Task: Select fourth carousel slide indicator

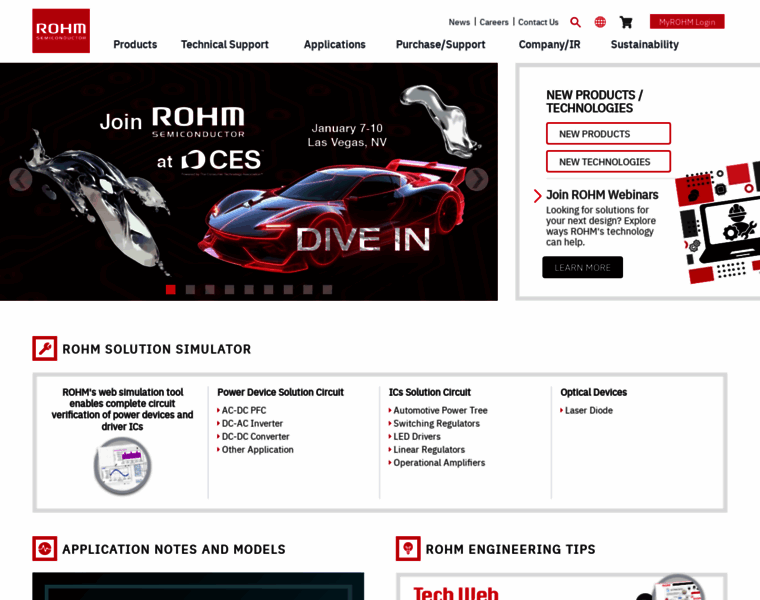Action: pos(229,289)
